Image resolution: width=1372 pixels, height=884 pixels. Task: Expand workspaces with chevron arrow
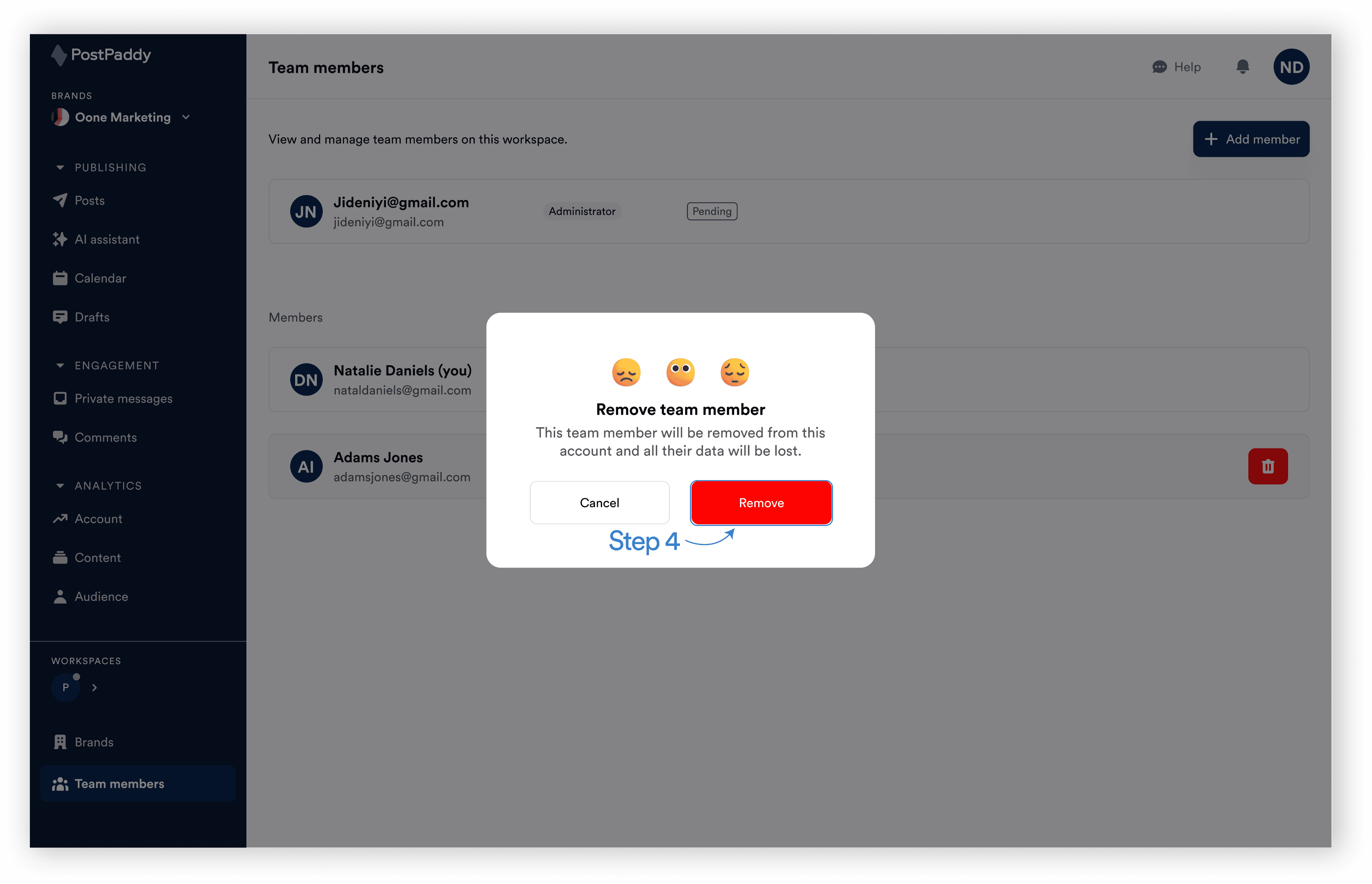(95, 687)
